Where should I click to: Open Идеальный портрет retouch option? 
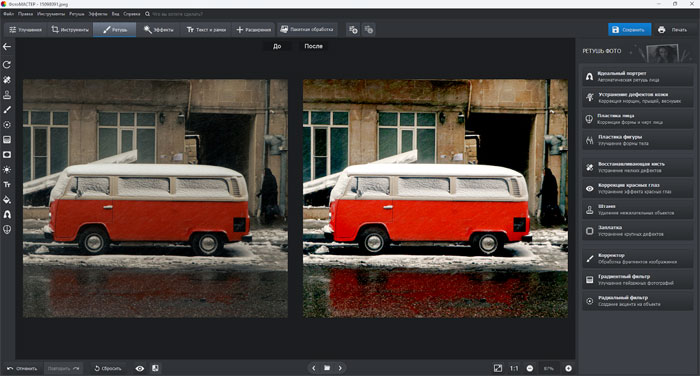[x=638, y=76]
